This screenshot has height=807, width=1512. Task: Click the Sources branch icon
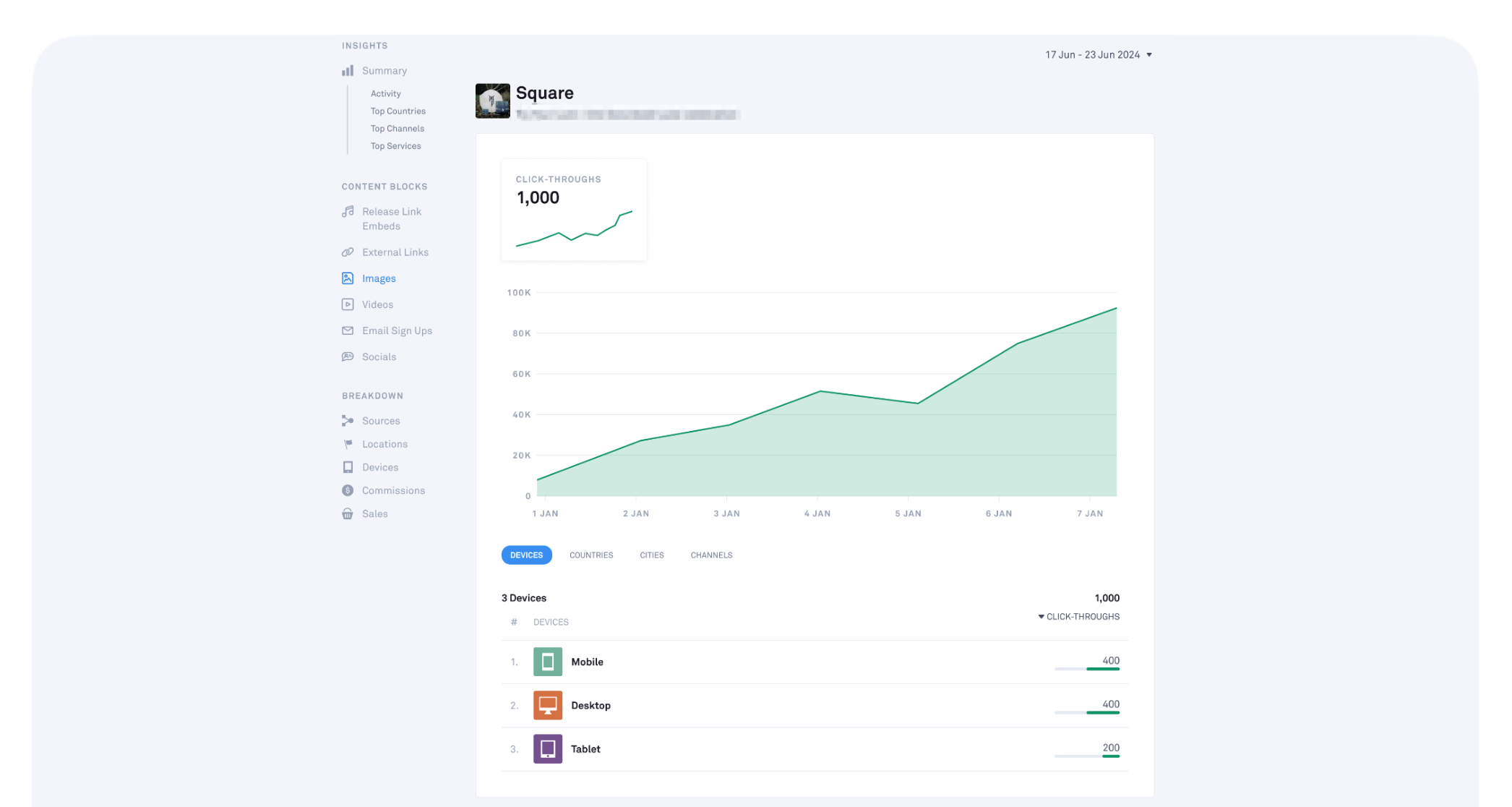pyautogui.click(x=348, y=421)
